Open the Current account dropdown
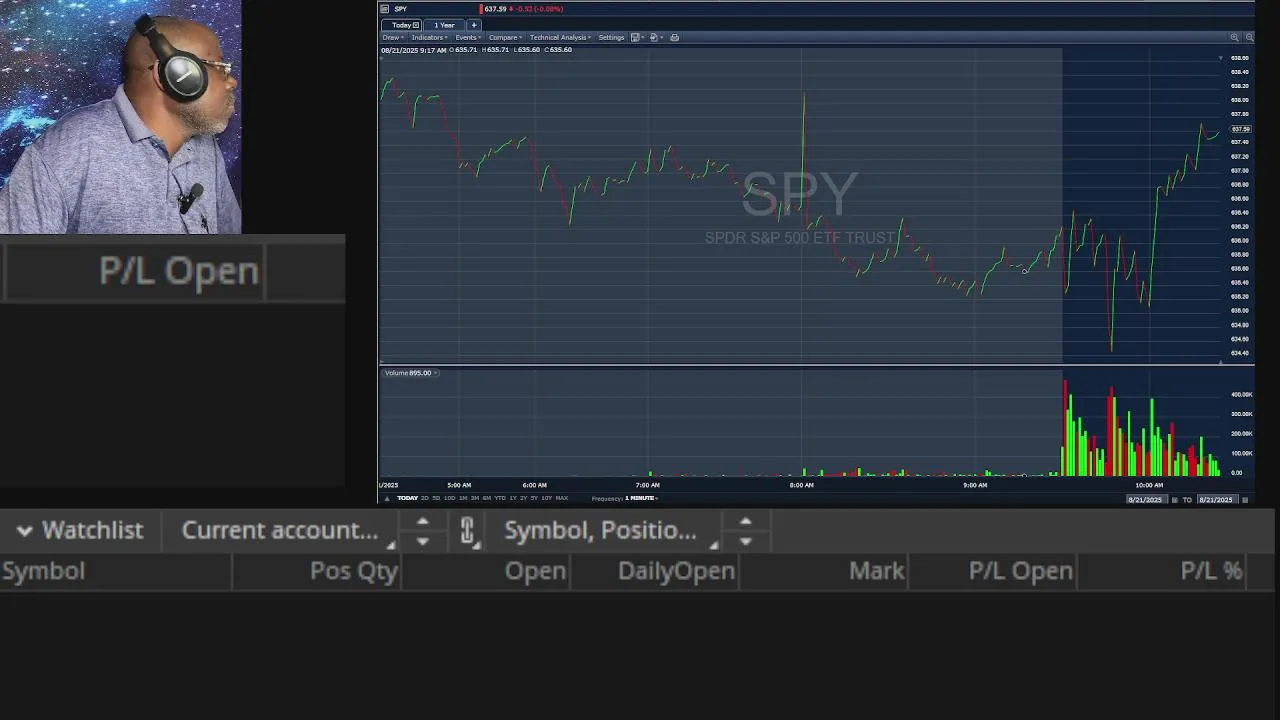1280x720 pixels. 288,530
